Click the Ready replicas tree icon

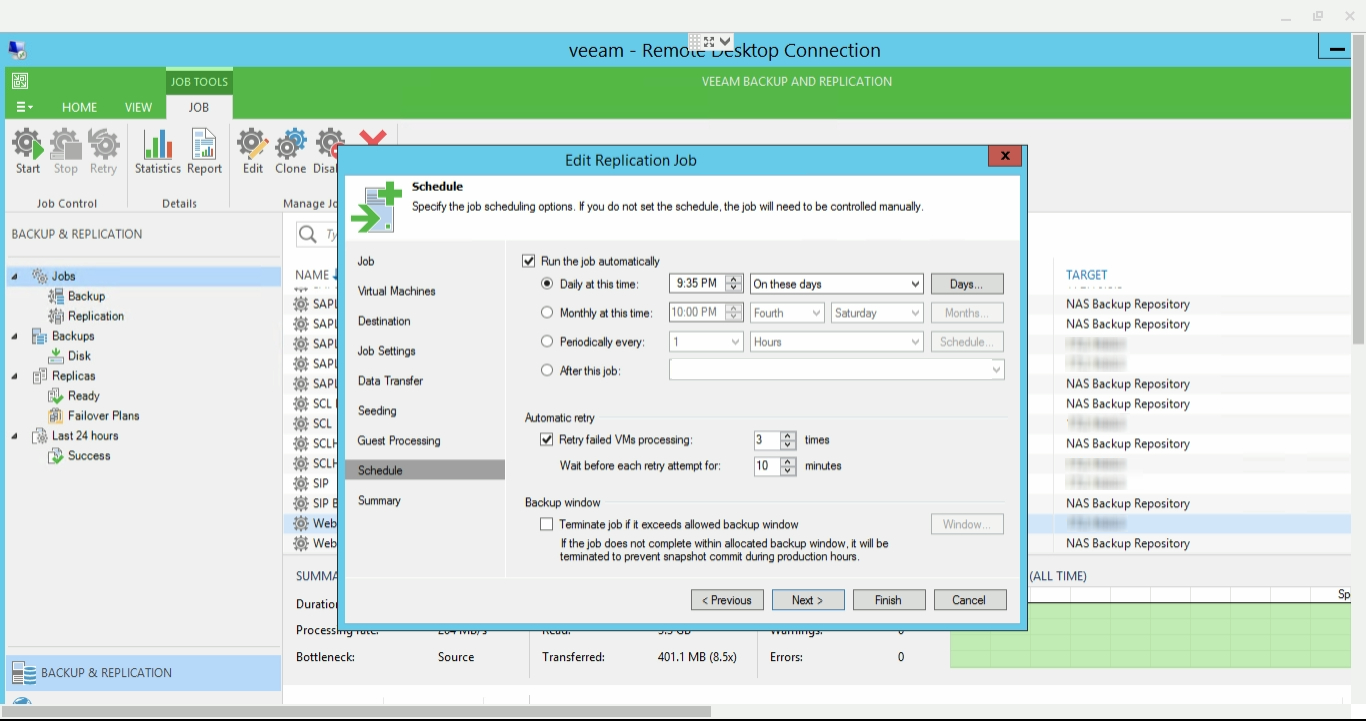click(56, 396)
